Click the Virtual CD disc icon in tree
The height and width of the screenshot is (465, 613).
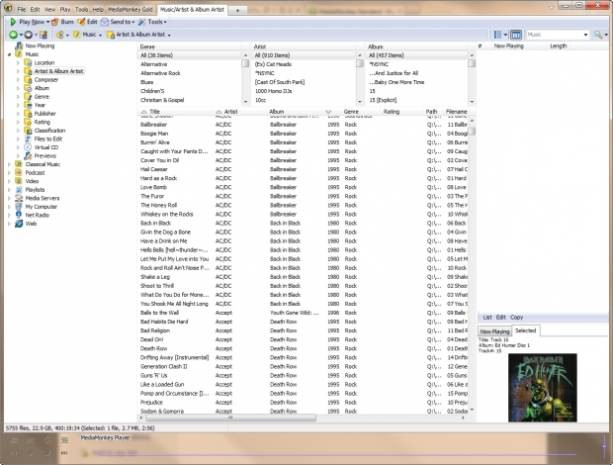(x=28, y=147)
